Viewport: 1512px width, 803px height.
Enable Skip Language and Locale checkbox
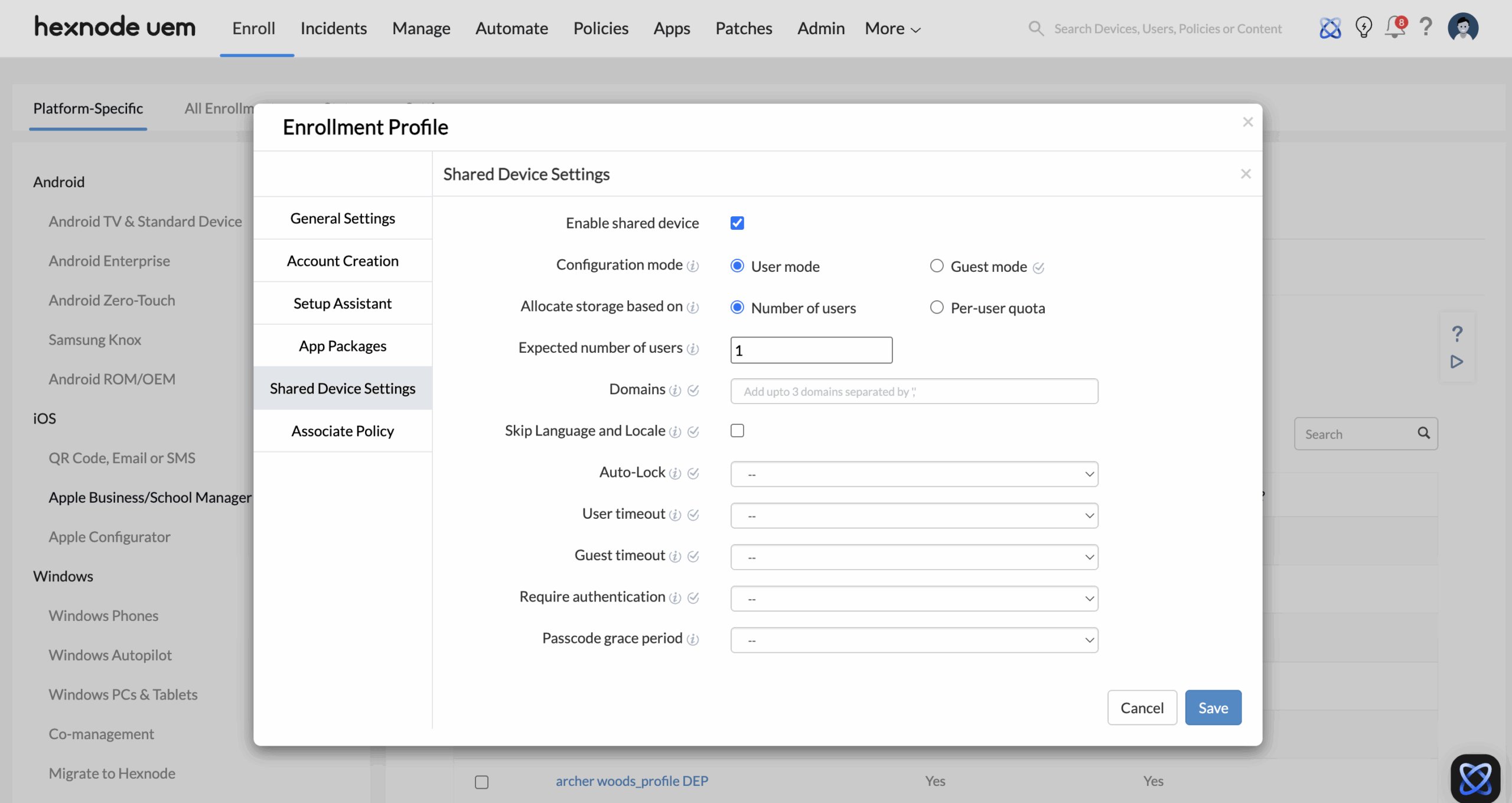click(737, 430)
